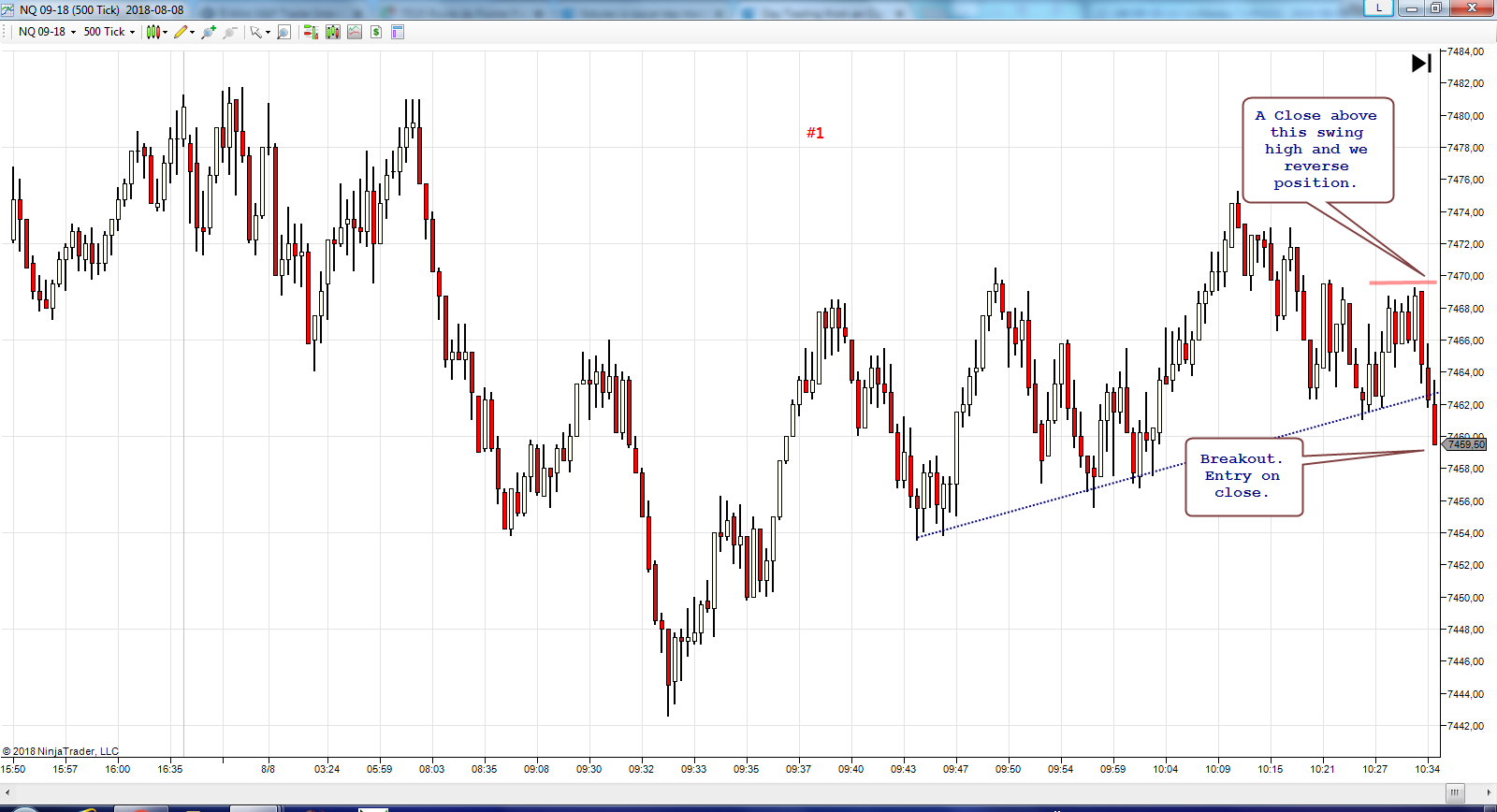Click the 'A Close above this swing high' annotation
The width and height of the screenshot is (1497, 812).
[1317, 150]
